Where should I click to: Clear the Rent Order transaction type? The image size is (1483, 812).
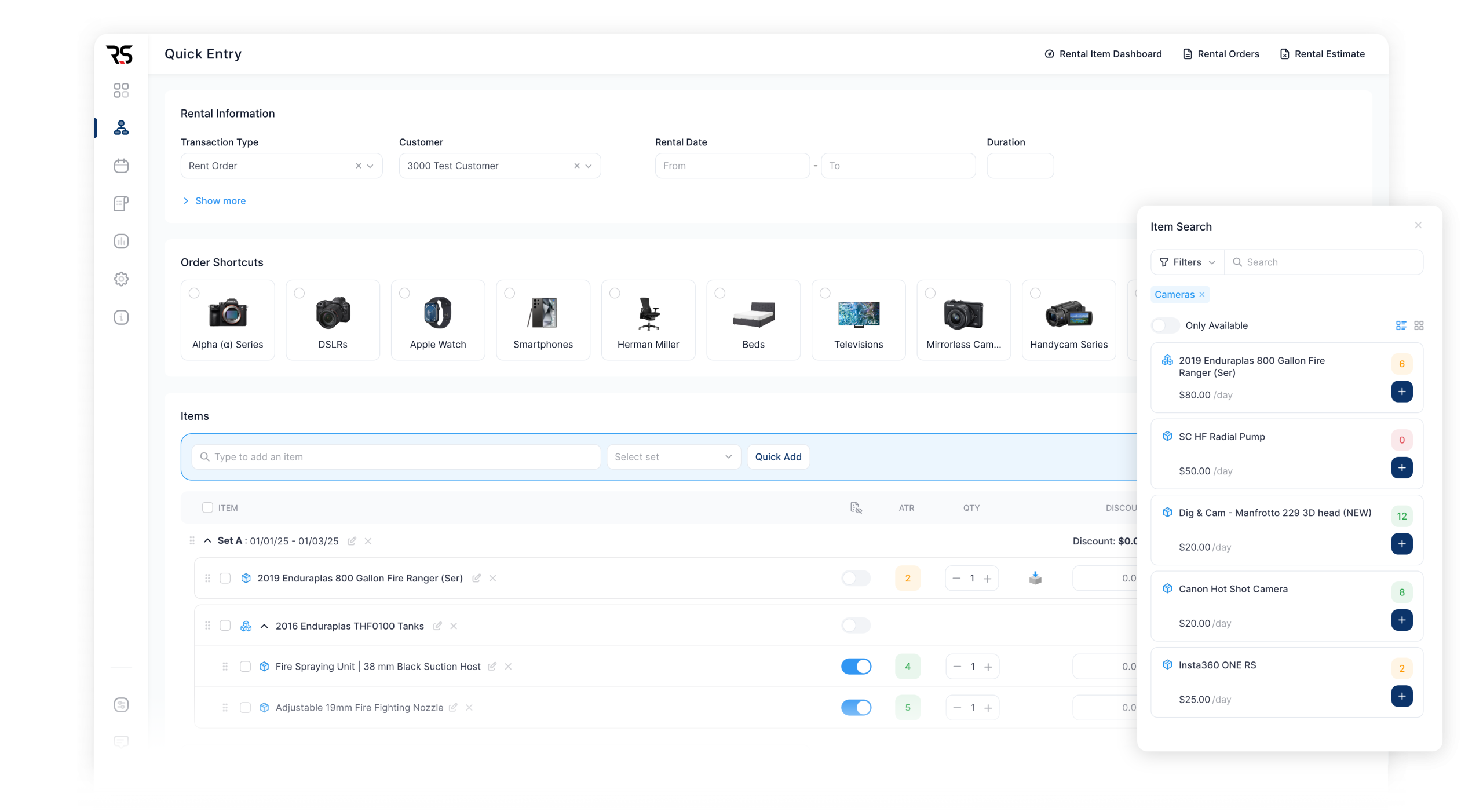[359, 166]
